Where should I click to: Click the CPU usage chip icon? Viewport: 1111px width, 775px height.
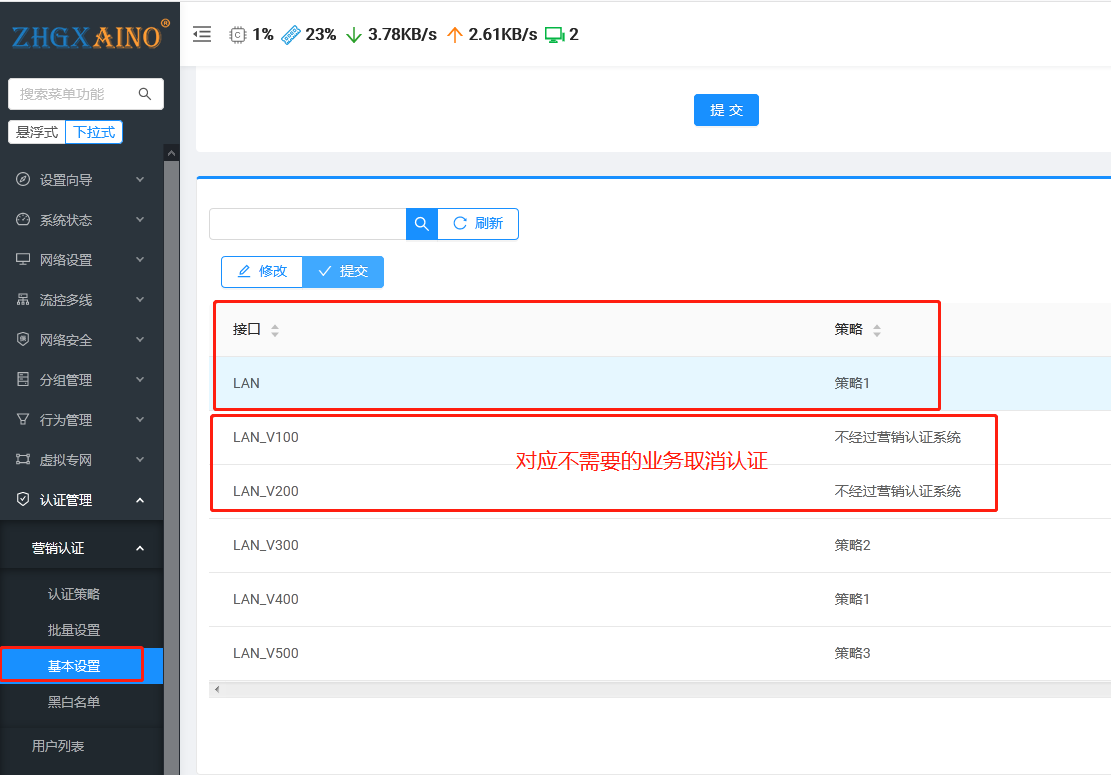238,34
